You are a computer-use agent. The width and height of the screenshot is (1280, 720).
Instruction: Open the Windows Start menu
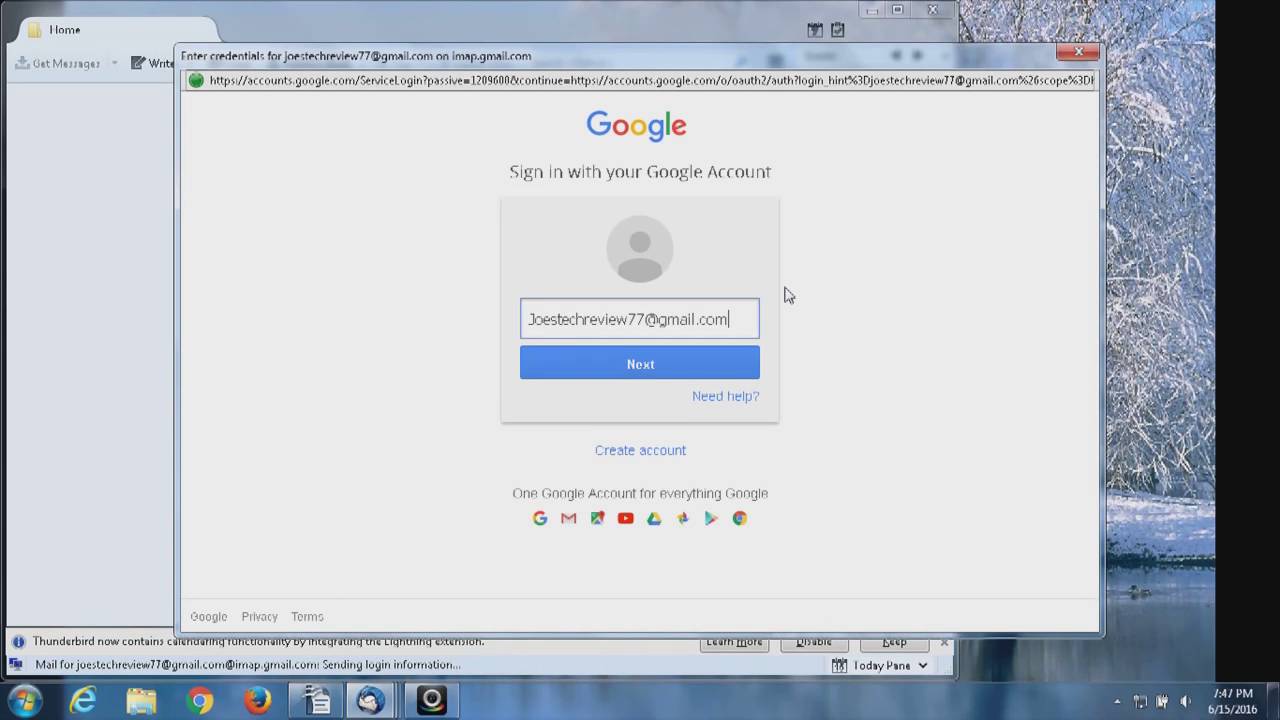click(23, 700)
